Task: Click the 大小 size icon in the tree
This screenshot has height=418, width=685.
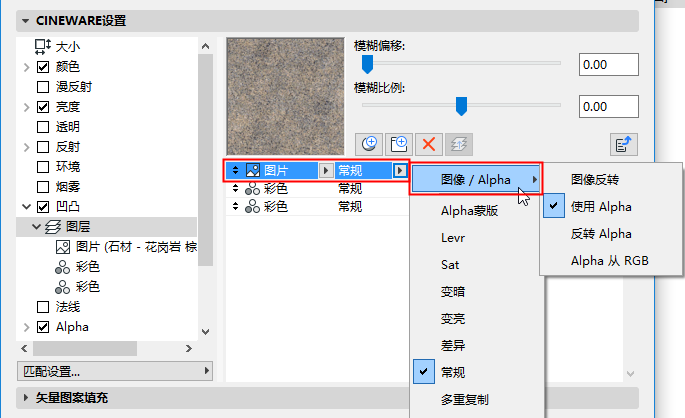Action: 43,46
